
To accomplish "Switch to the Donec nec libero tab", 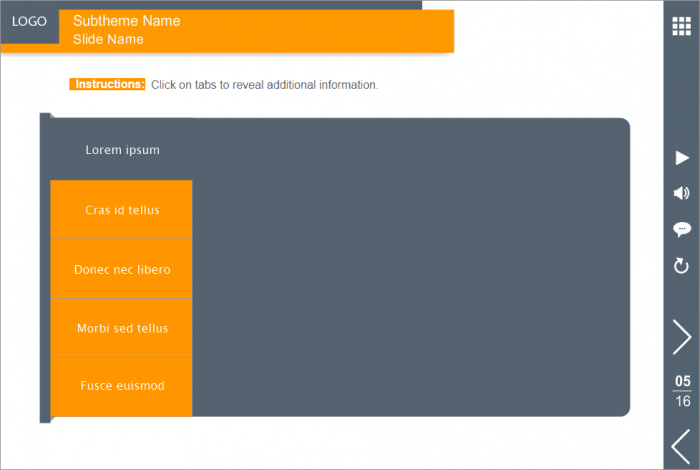I will [122, 269].
